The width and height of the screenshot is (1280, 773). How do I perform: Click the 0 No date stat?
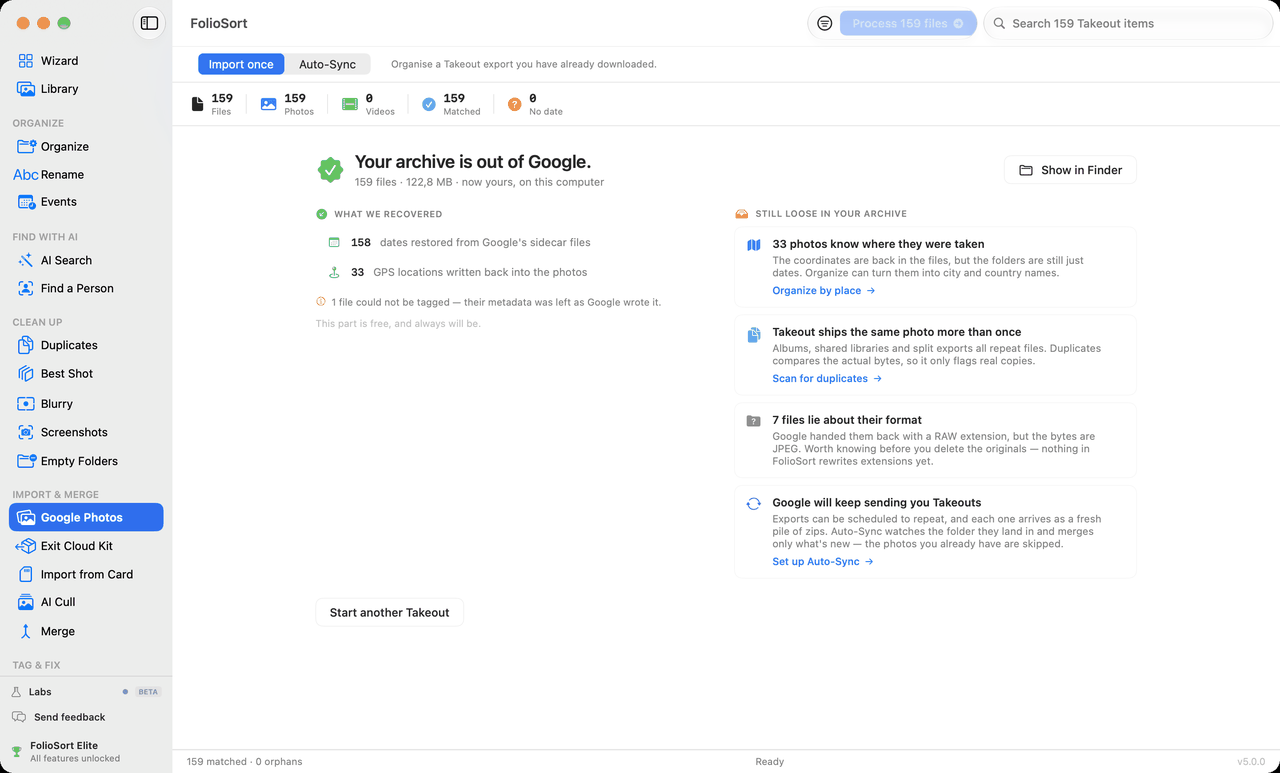click(535, 104)
